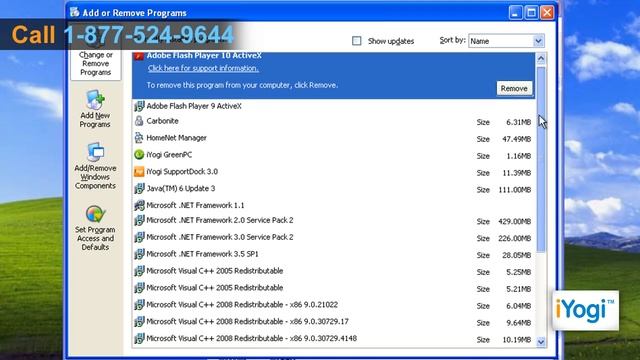Click the Adobe Flash Player 10 ActiveX icon

pos(139,56)
